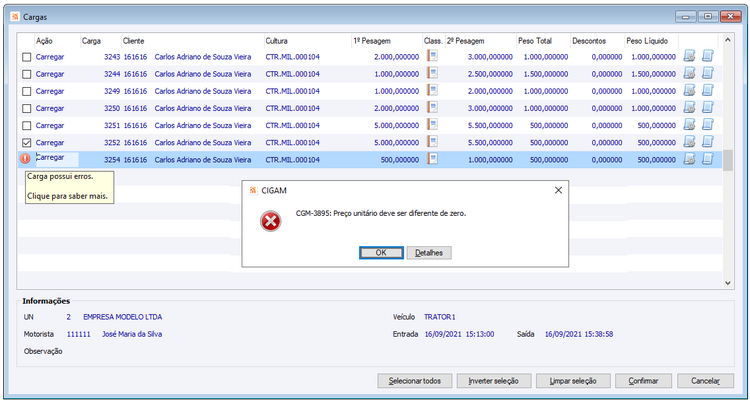The image size is (750, 400).
Task: Click red error icon on carga 3254
Action: (25, 159)
